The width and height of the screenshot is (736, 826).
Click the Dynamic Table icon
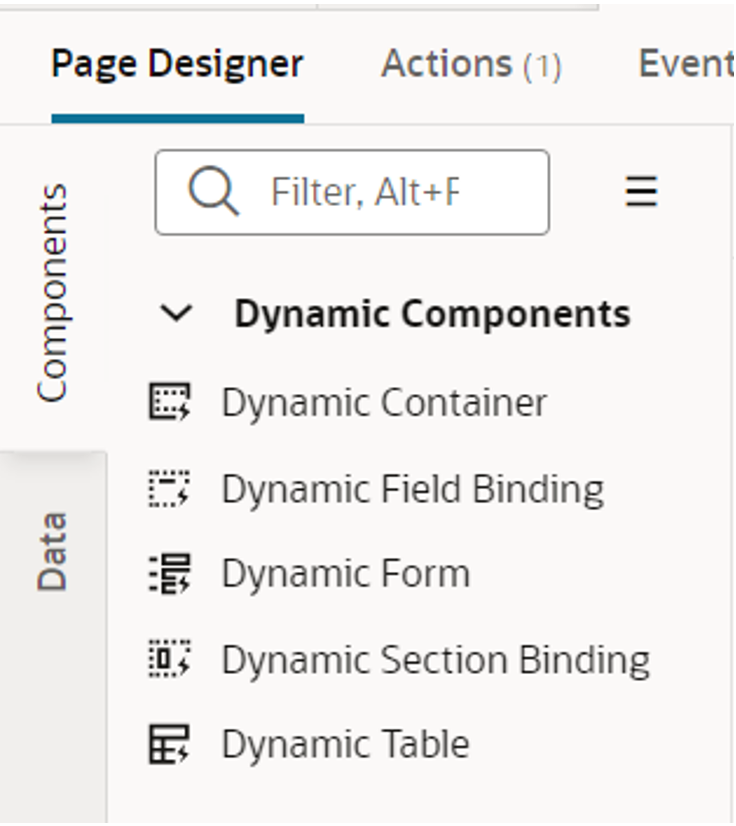169,745
